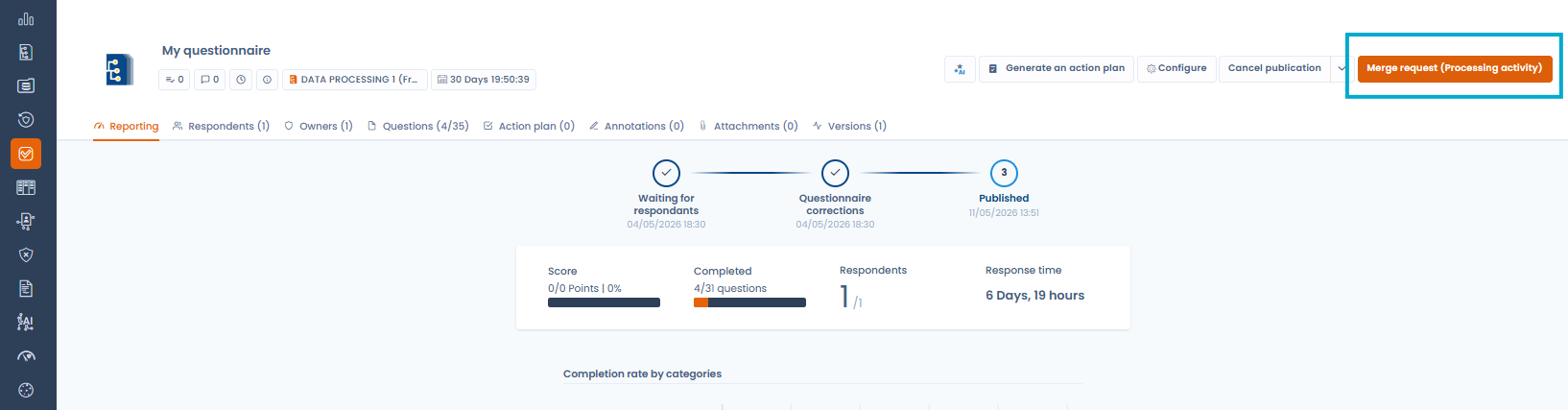The image size is (1568, 410).
Task: Click the Completed questions progress bar
Action: 749,302
